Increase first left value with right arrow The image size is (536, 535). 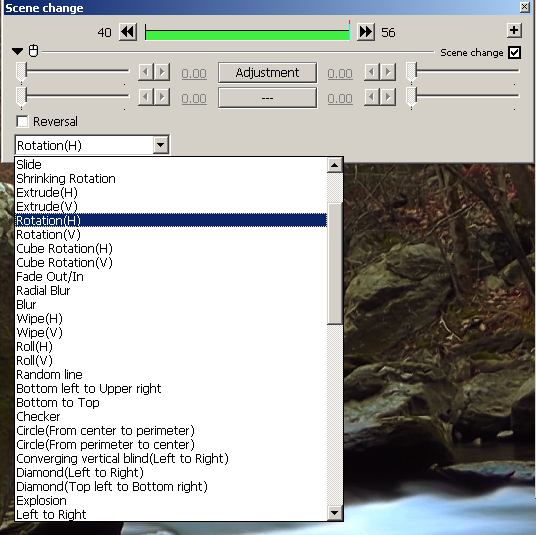[162, 72]
